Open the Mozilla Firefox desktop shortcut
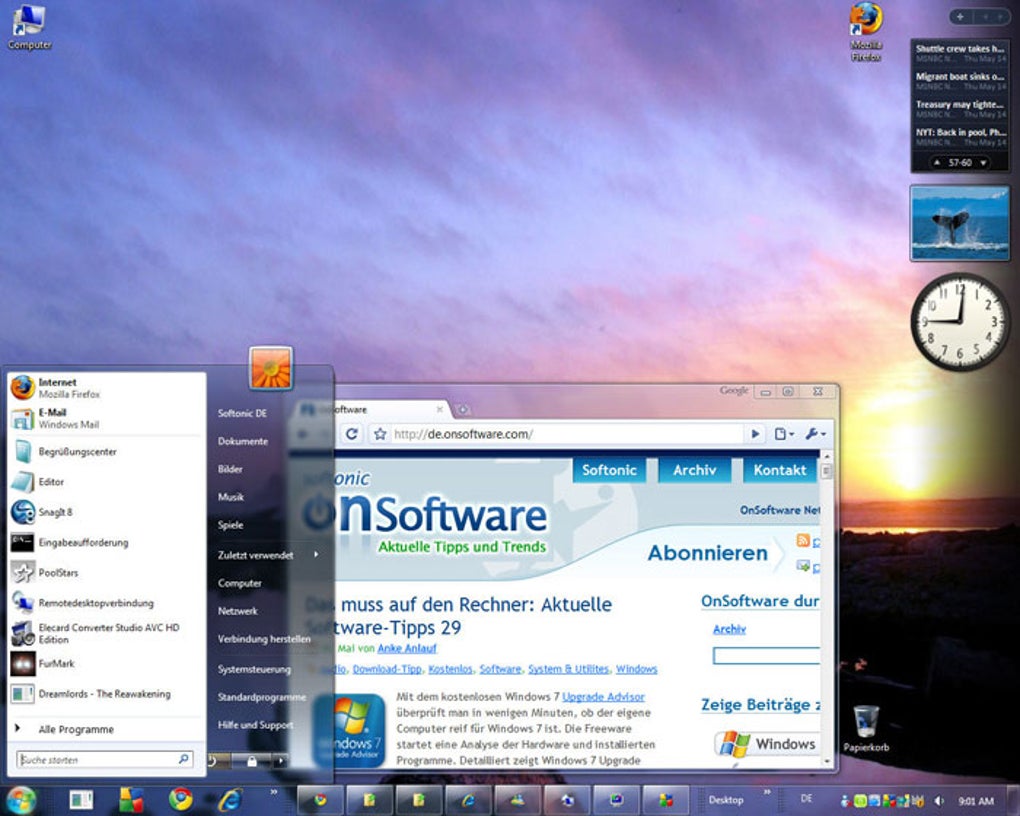Viewport: 1020px width, 816px height. pyautogui.click(x=866, y=31)
